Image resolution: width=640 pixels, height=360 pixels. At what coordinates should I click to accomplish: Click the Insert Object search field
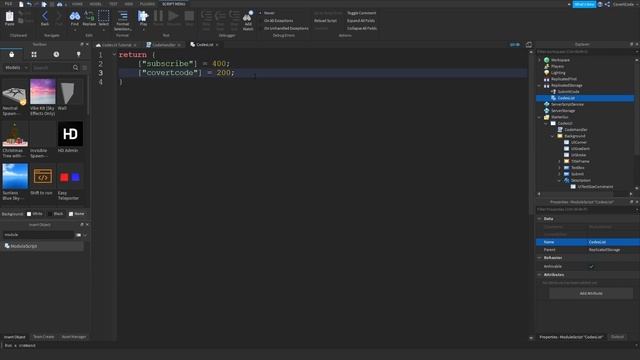click(x=38, y=235)
